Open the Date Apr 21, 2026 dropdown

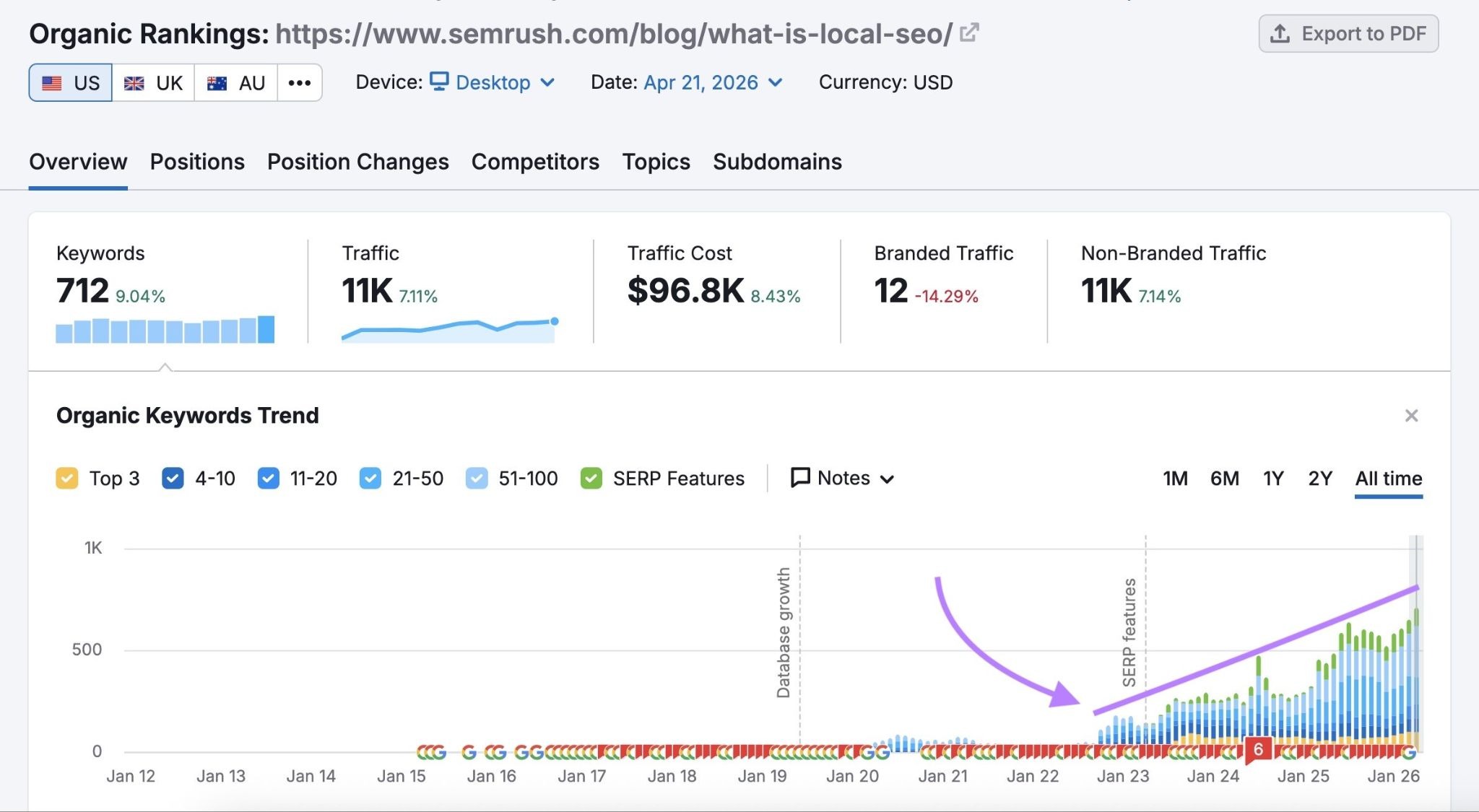(713, 82)
